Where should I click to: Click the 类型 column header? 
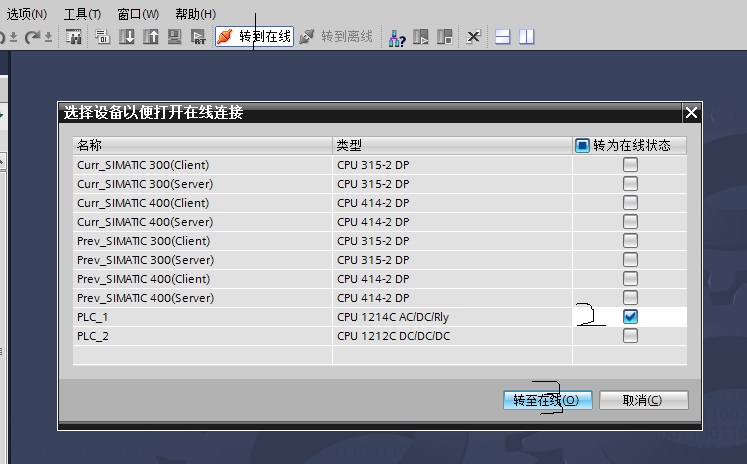point(452,145)
